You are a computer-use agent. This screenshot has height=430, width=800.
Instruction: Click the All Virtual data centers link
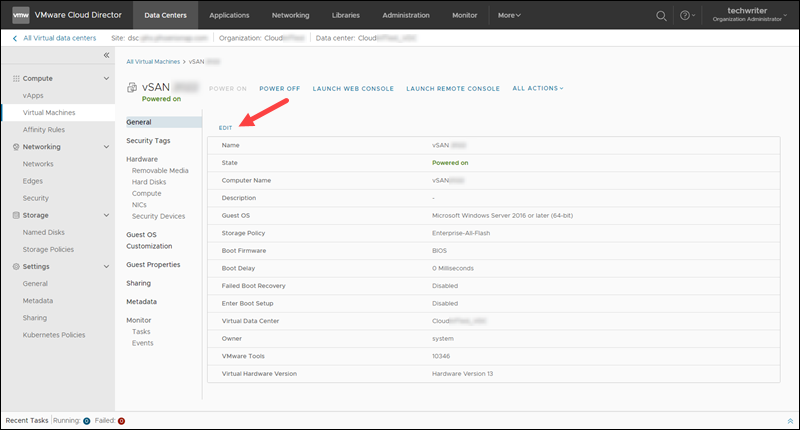coord(60,38)
